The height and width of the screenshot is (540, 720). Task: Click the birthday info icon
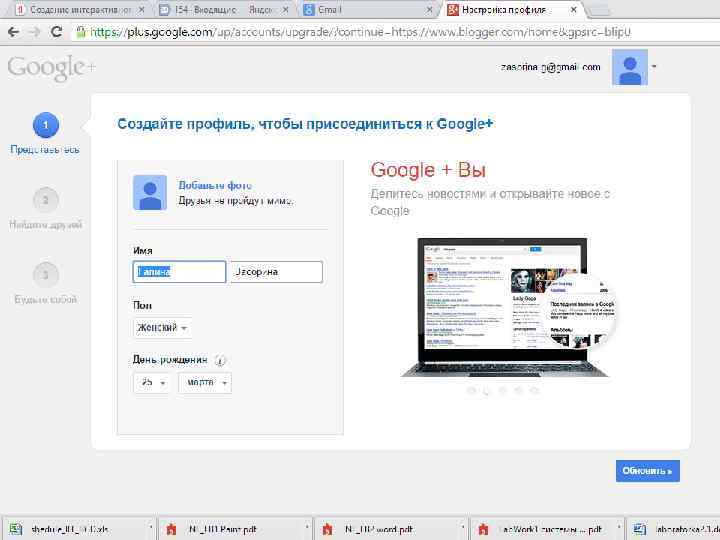[x=220, y=361]
